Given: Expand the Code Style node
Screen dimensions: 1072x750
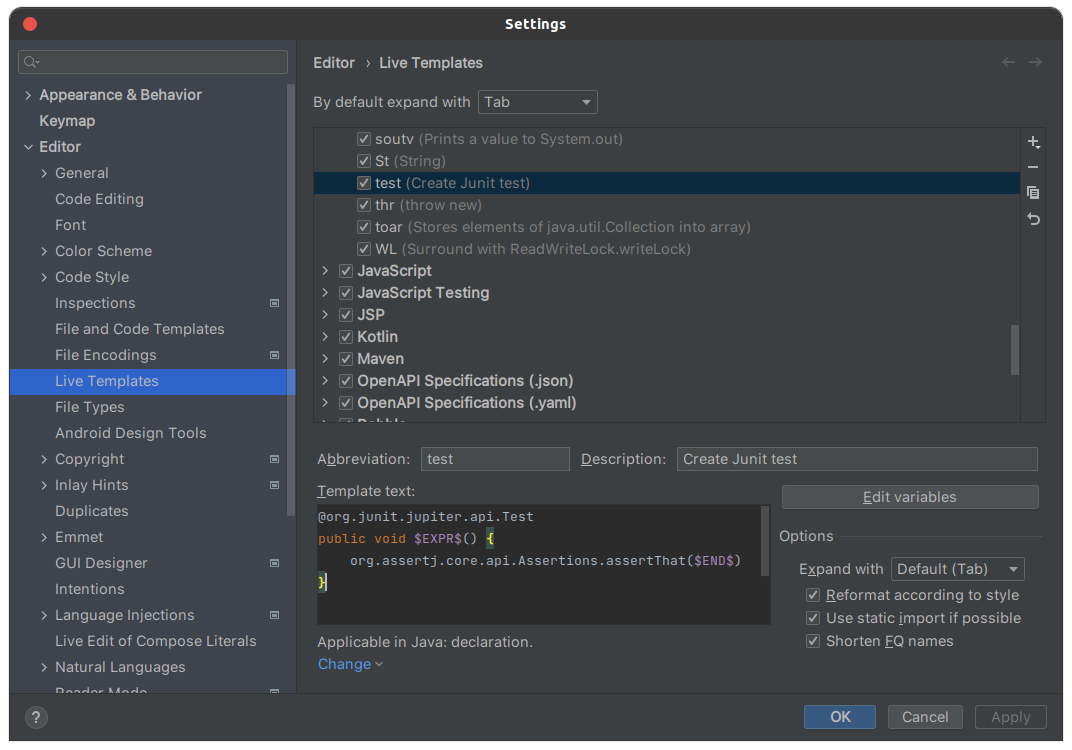Looking at the screenshot, I should point(44,277).
